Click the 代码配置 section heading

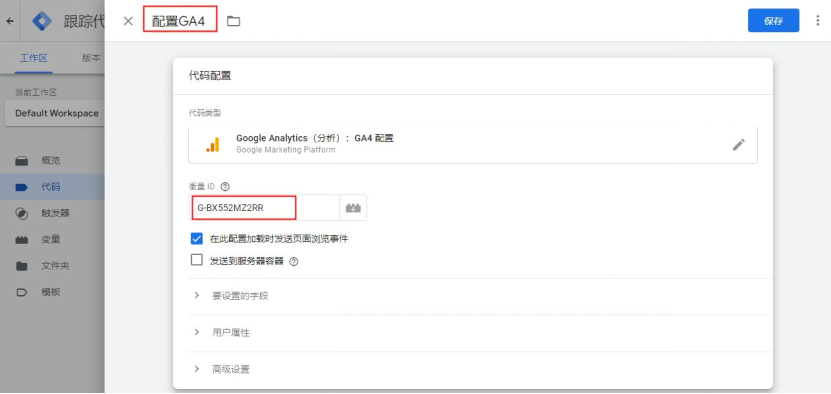[210, 76]
